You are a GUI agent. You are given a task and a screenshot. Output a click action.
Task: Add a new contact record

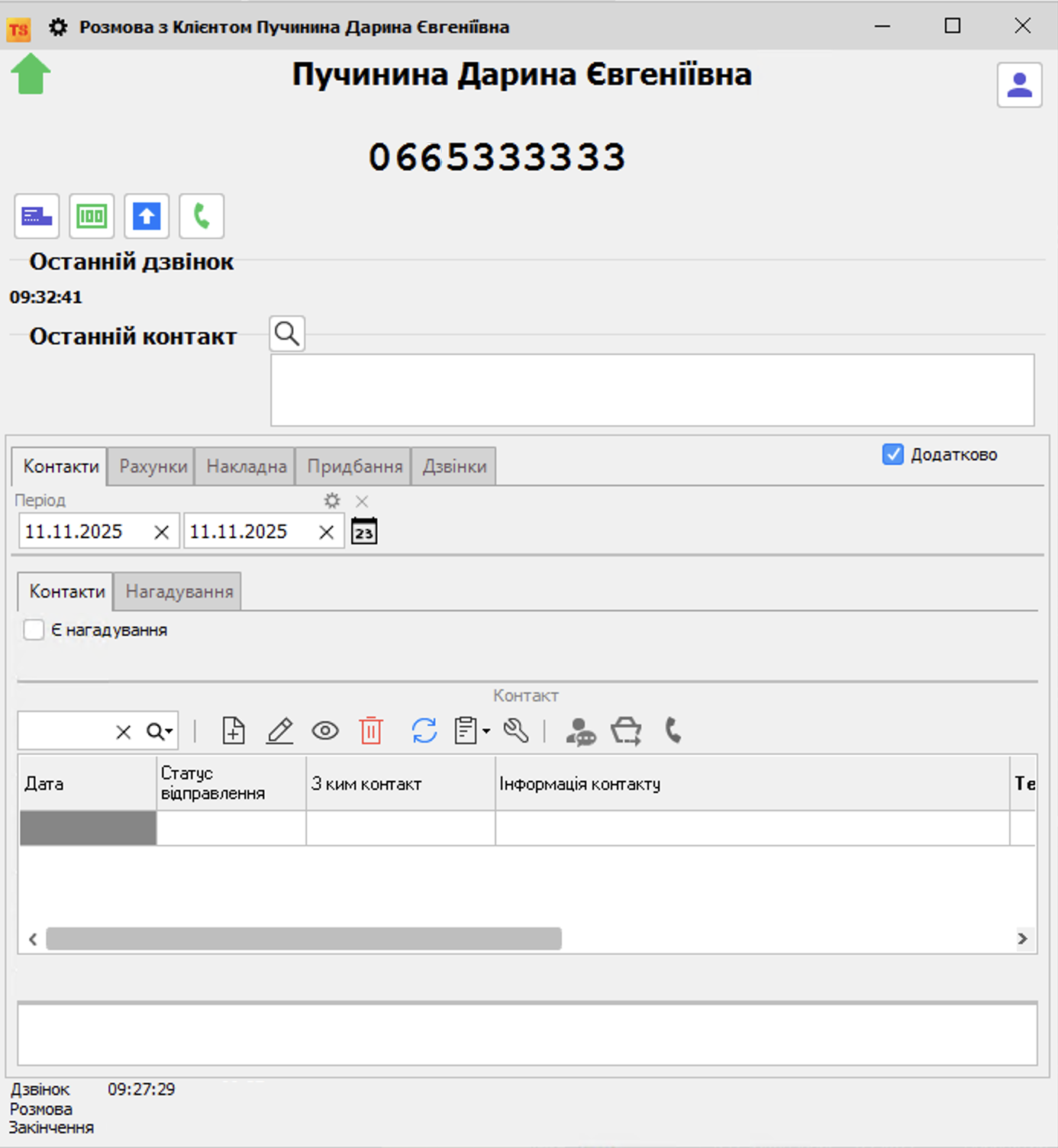coord(234,730)
